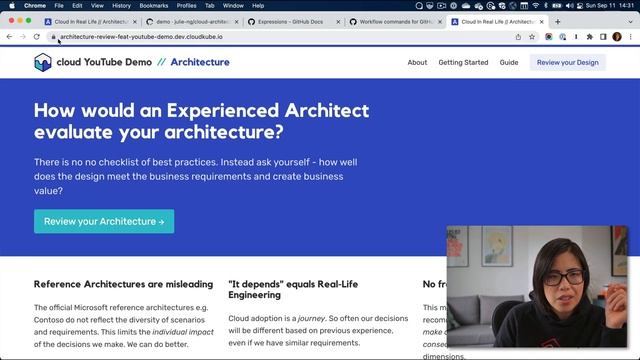Click the Wi-Fi status icon
This screenshot has width=640, height=360.
536,6
